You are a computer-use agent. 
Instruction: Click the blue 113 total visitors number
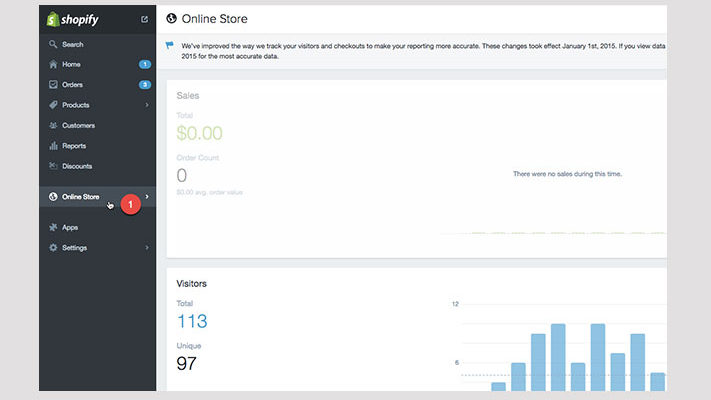point(192,321)
